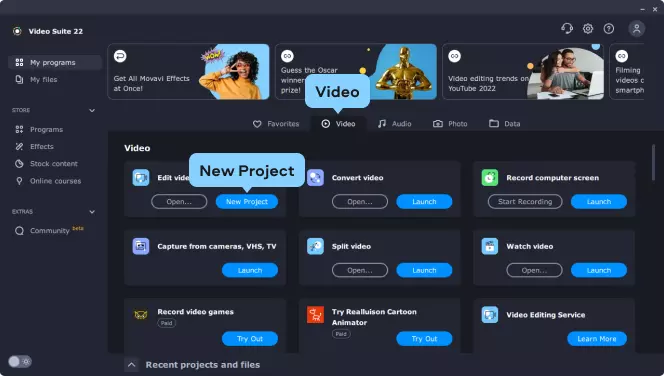Switch to the Favorites tab

276,124
